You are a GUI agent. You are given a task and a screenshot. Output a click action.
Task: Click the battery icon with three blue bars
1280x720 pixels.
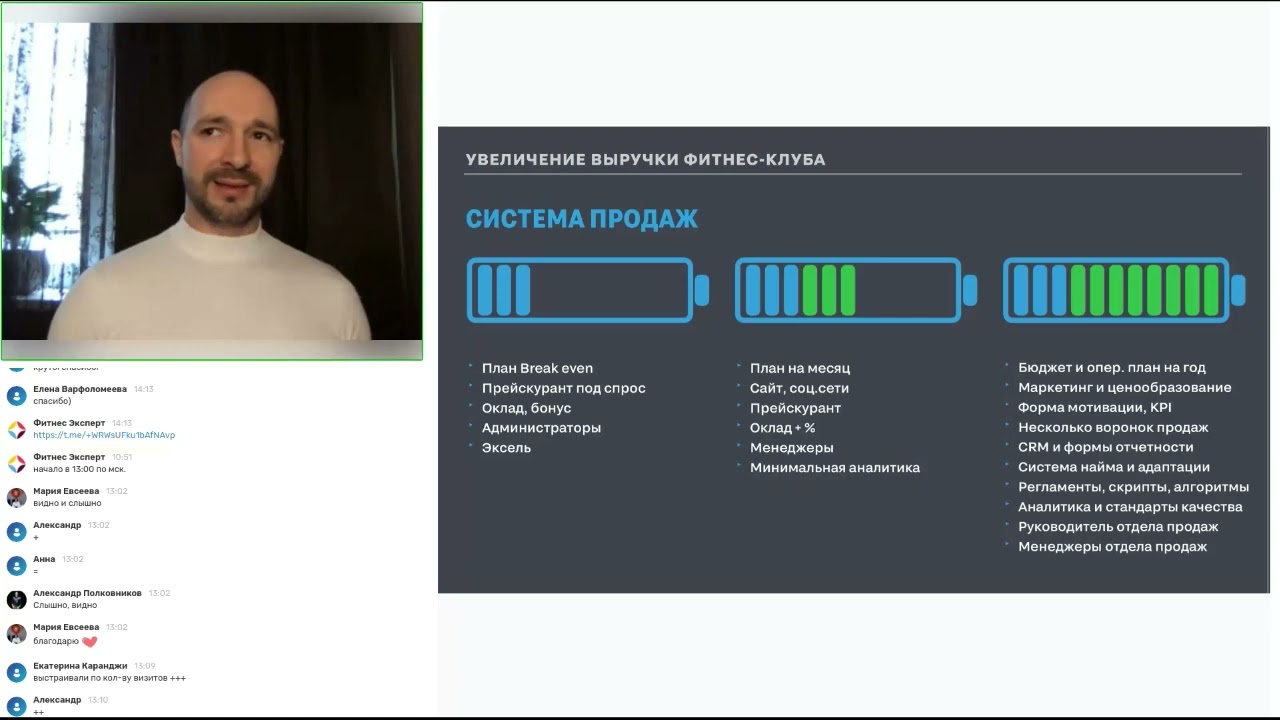pyautogui.click(x=588, y=290)
